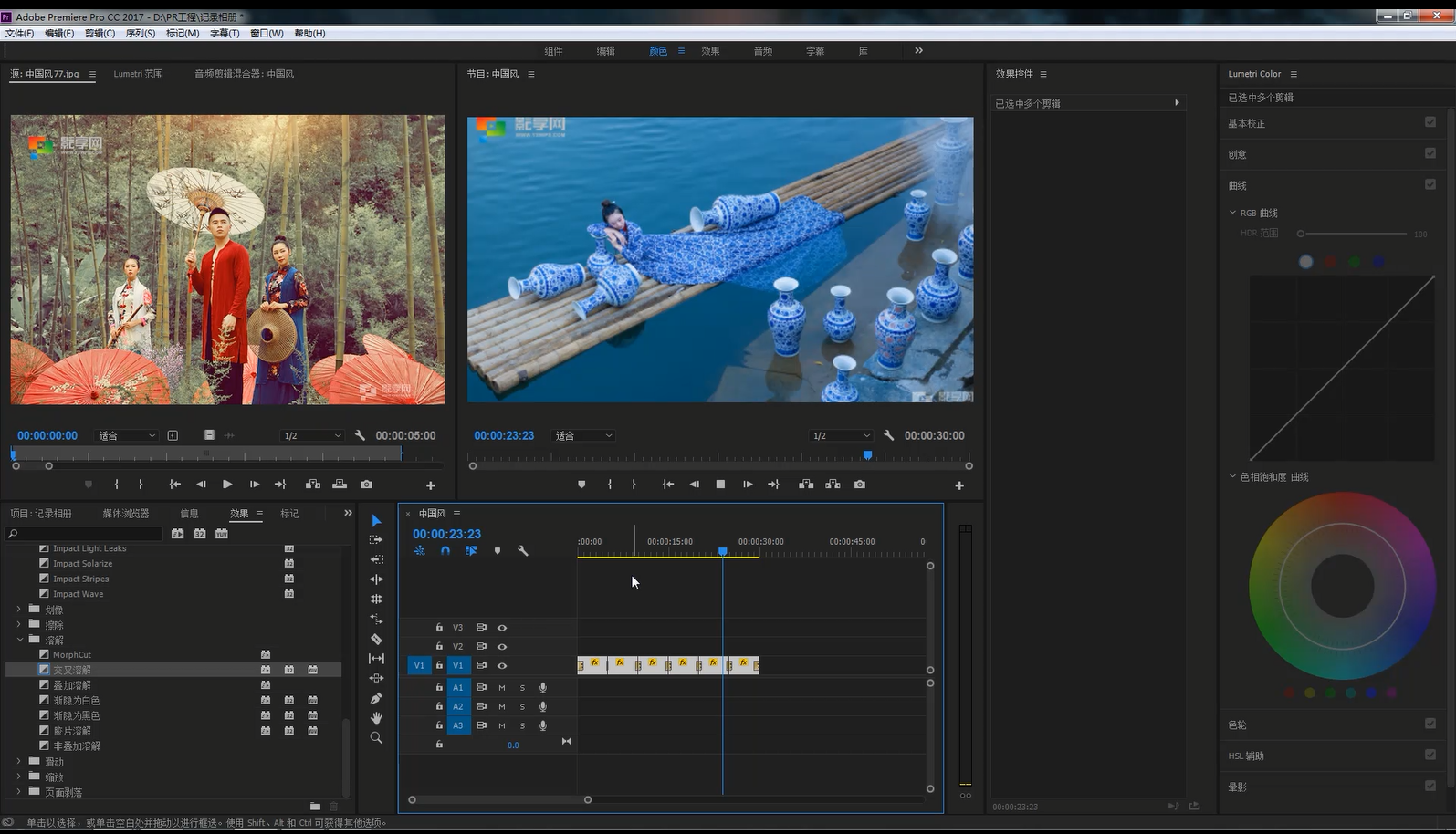Image resolution: width=1456 pixels, height=834 pixels.
Task: Select the Track Select Forward tool
Action: click(x=376, y=540)
